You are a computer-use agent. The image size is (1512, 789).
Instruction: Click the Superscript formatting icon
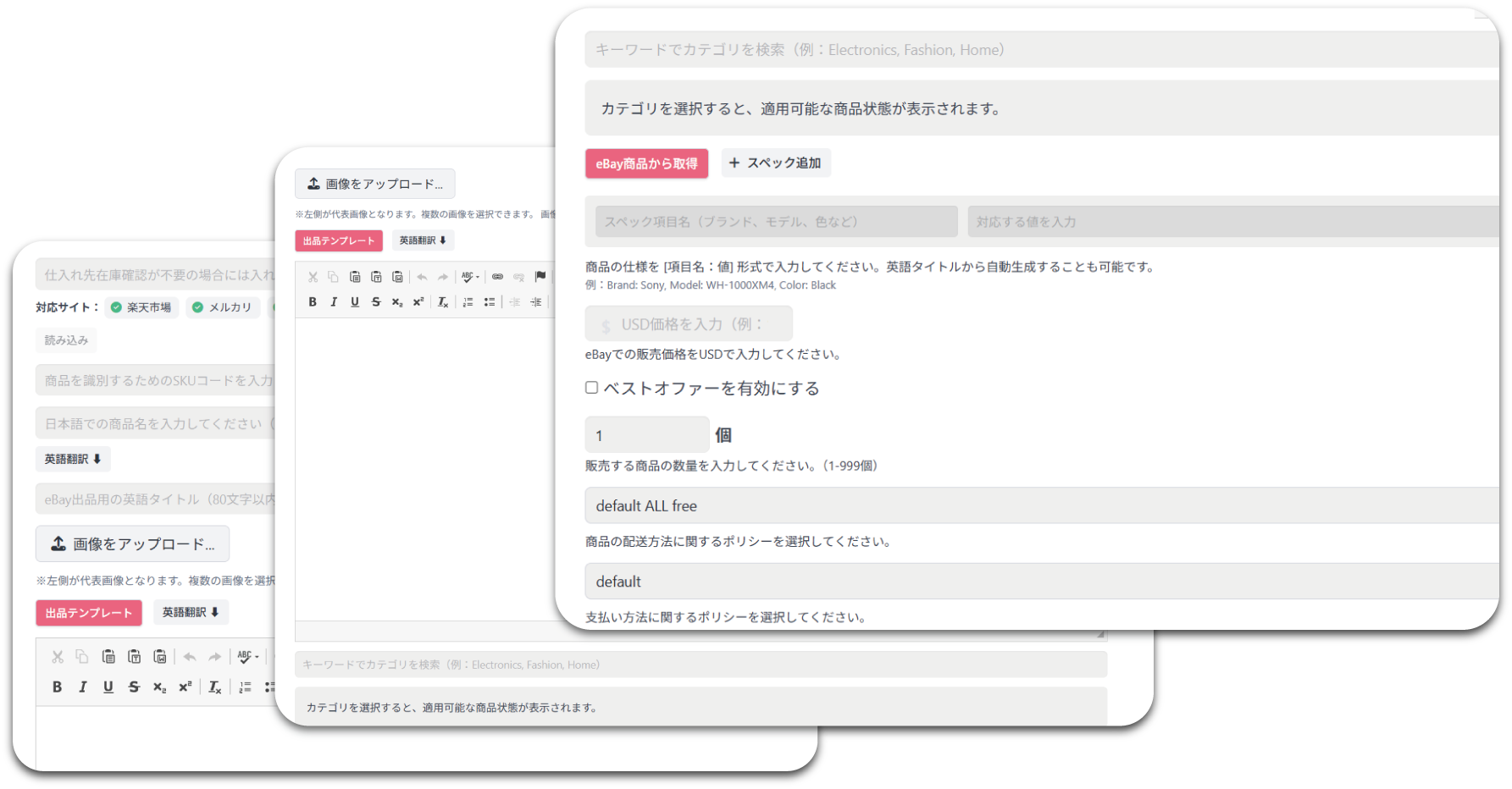(x=417, y=301)
